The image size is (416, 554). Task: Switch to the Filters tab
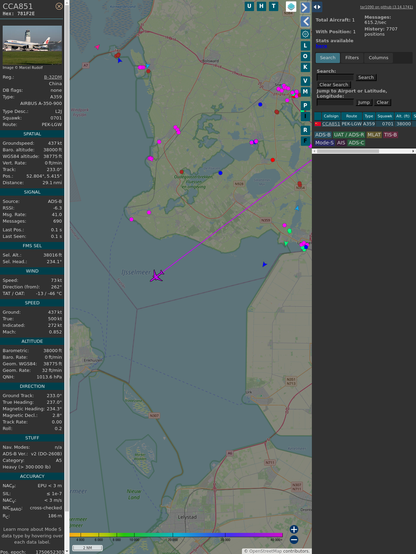coord(352,58)
